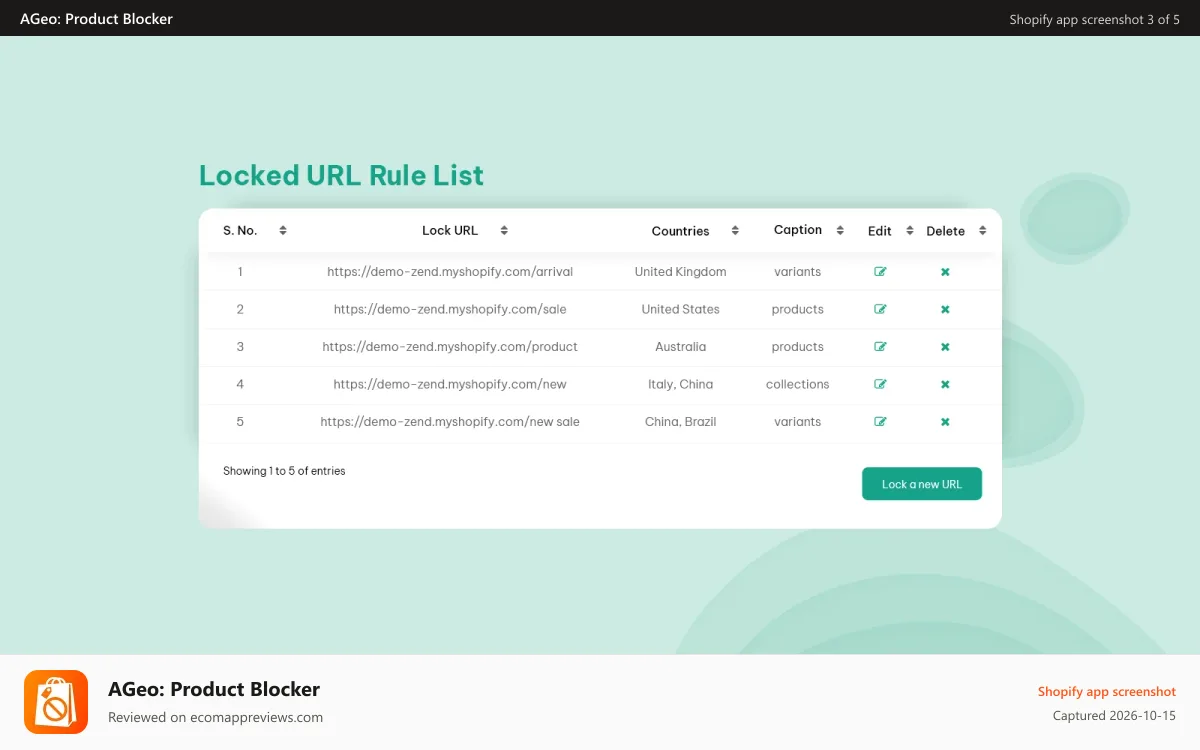Click the Italy, China country cell
Viewport: 1200px width, 750px height.
[x=680, y=384]
